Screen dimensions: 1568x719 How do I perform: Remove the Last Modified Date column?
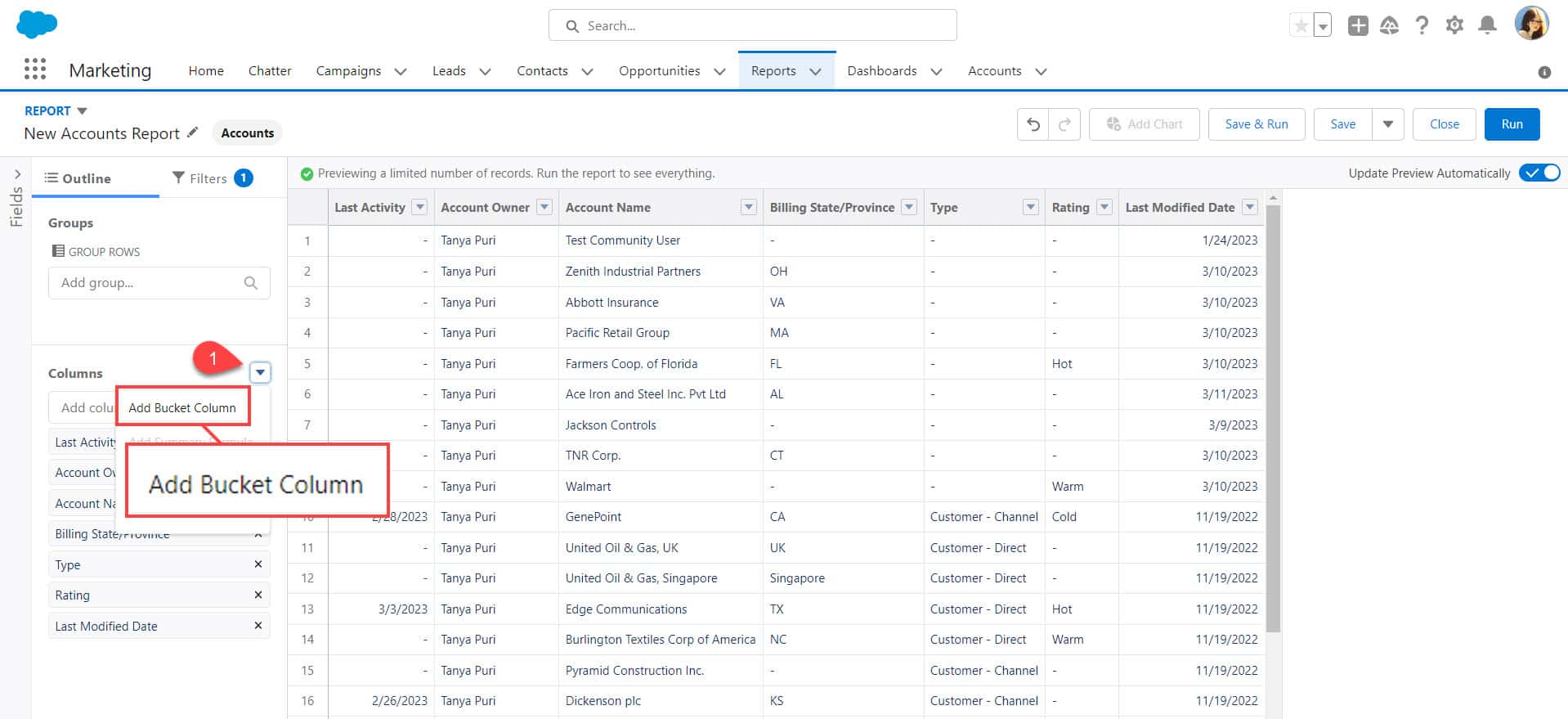coord(258,626)
